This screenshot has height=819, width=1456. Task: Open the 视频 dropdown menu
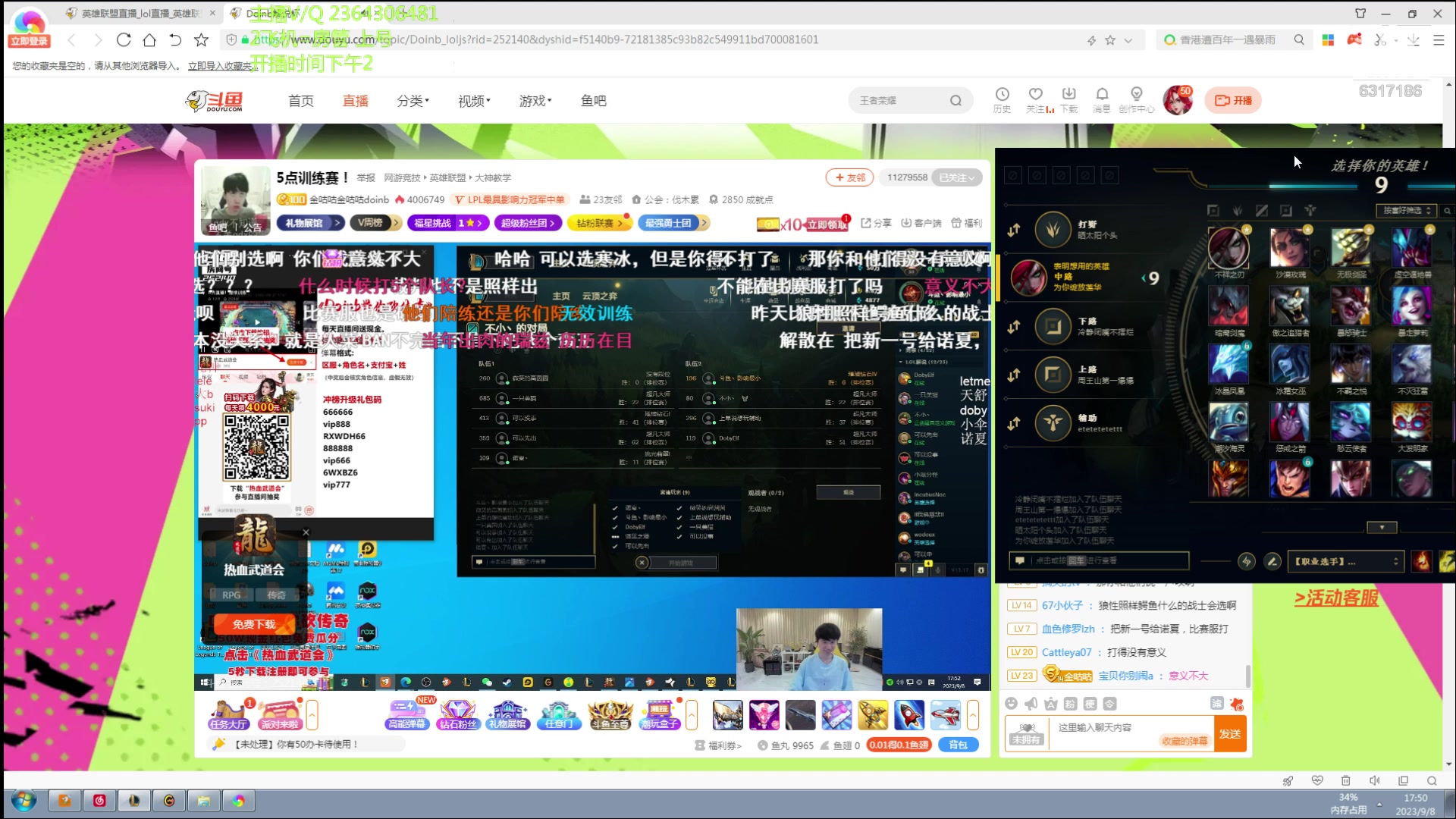(474, 100)
